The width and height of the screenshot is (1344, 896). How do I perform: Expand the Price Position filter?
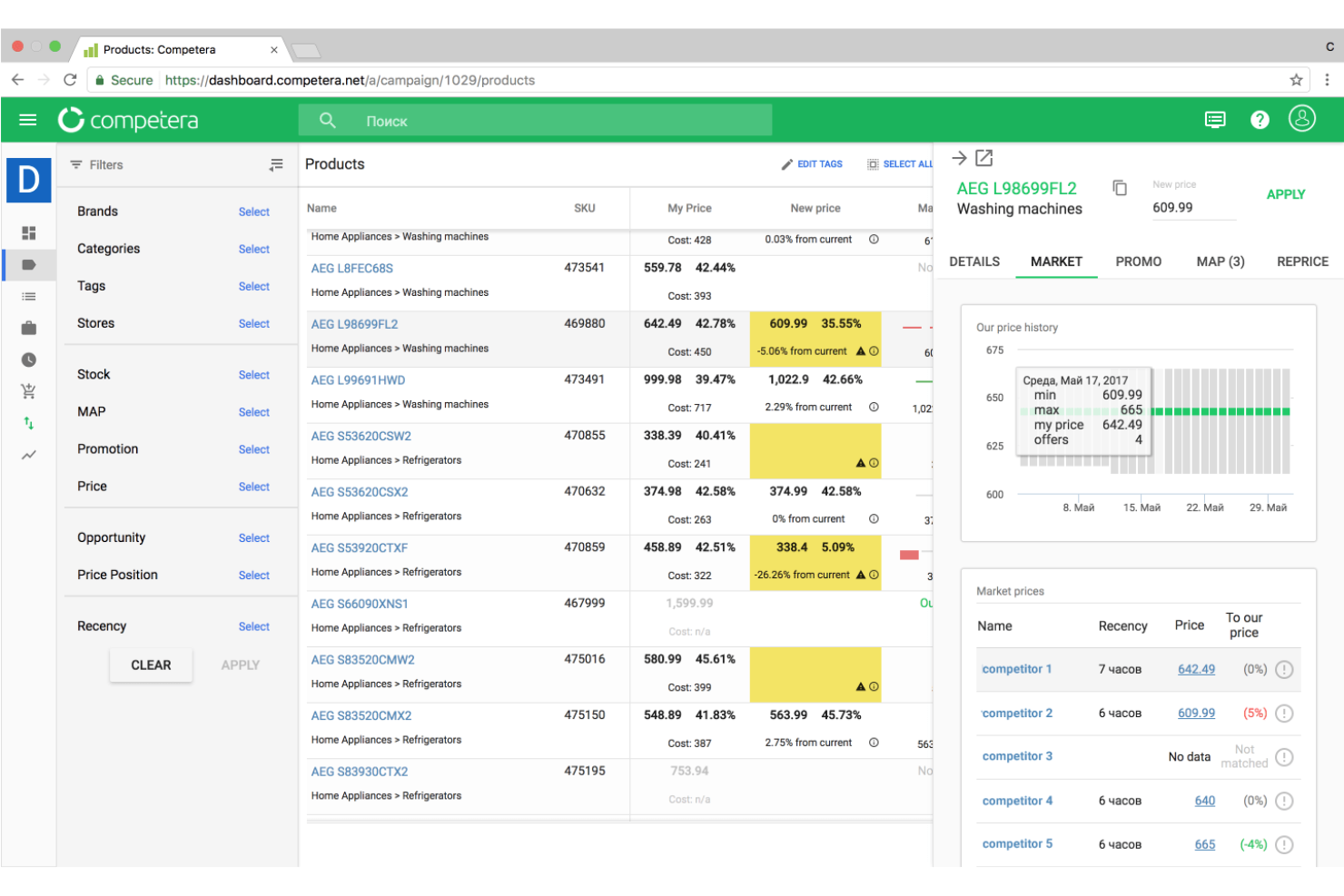pos(253,575)
